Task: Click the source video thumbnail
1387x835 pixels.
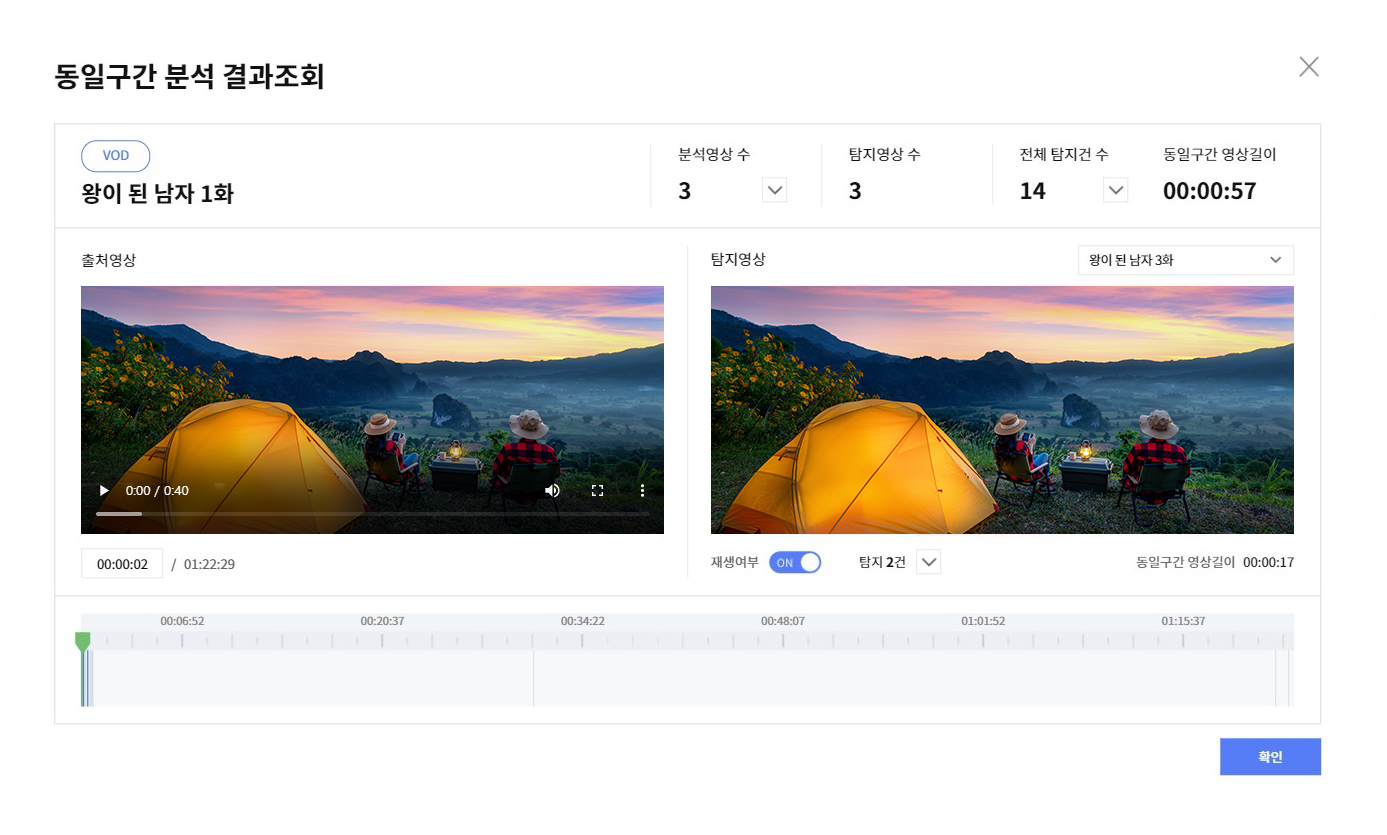Action: (372, 410)
